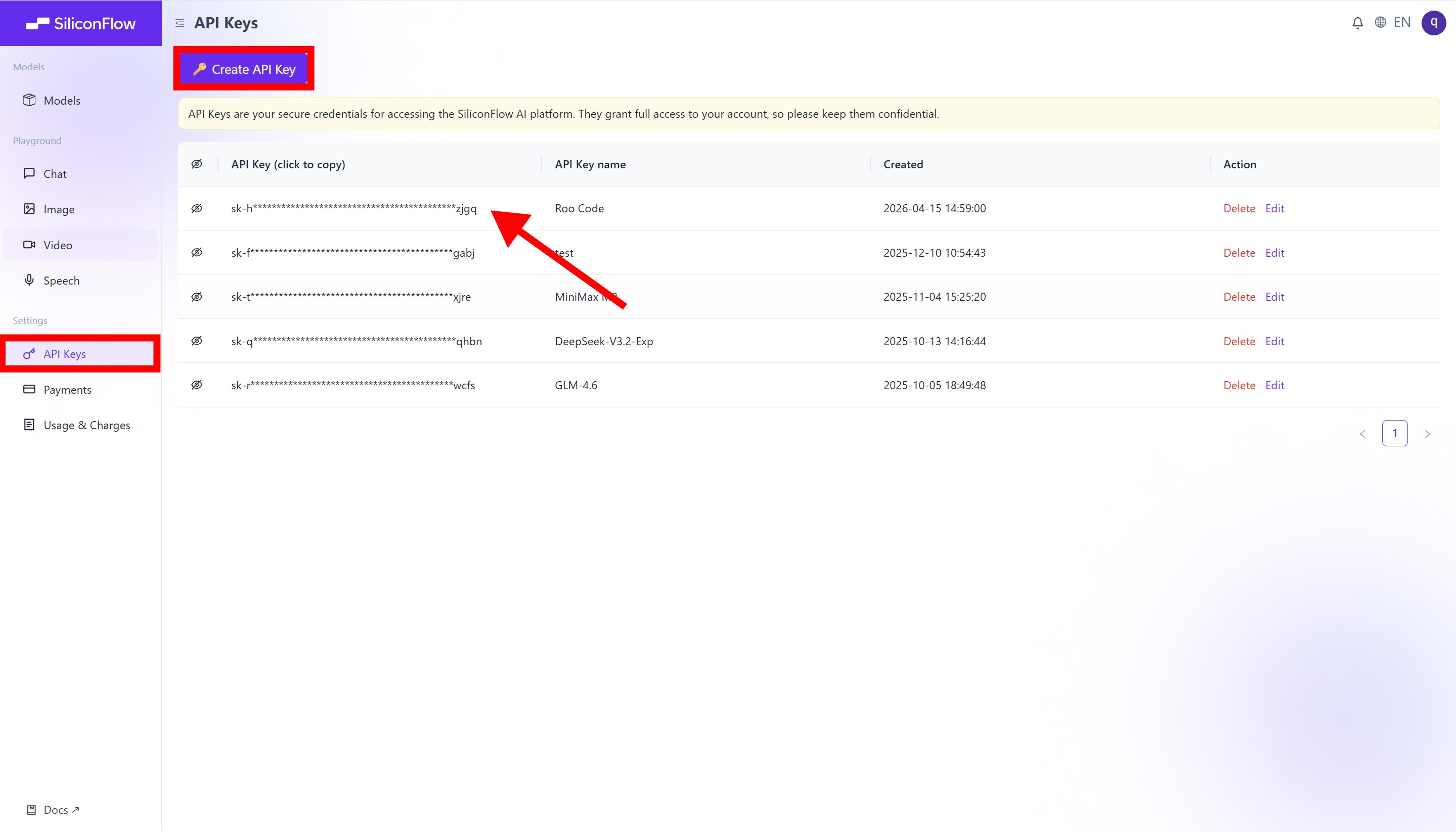1456x832 pixels.
Task: Toggle all keys visibility in header
Action: point(197,165)
